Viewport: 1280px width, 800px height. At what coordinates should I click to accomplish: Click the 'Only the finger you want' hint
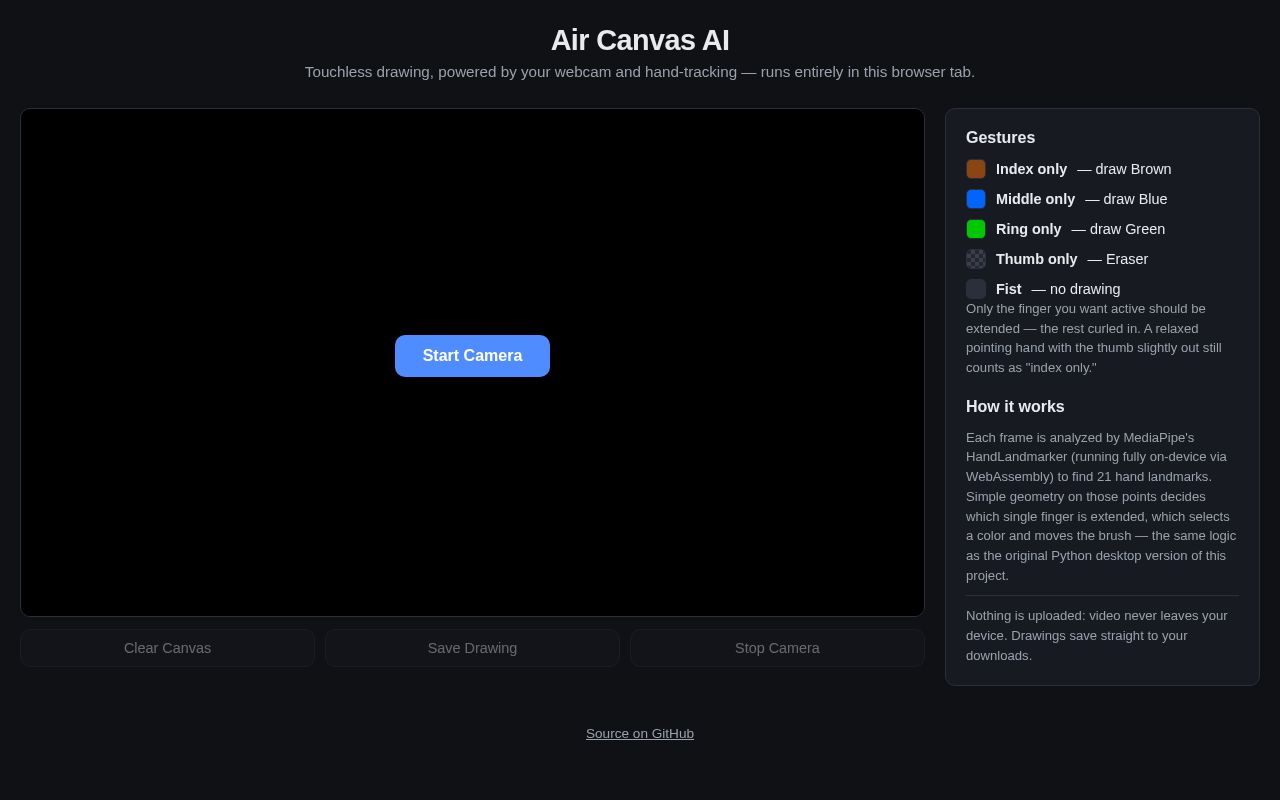pyautogui.click(x=1102, y=338)
